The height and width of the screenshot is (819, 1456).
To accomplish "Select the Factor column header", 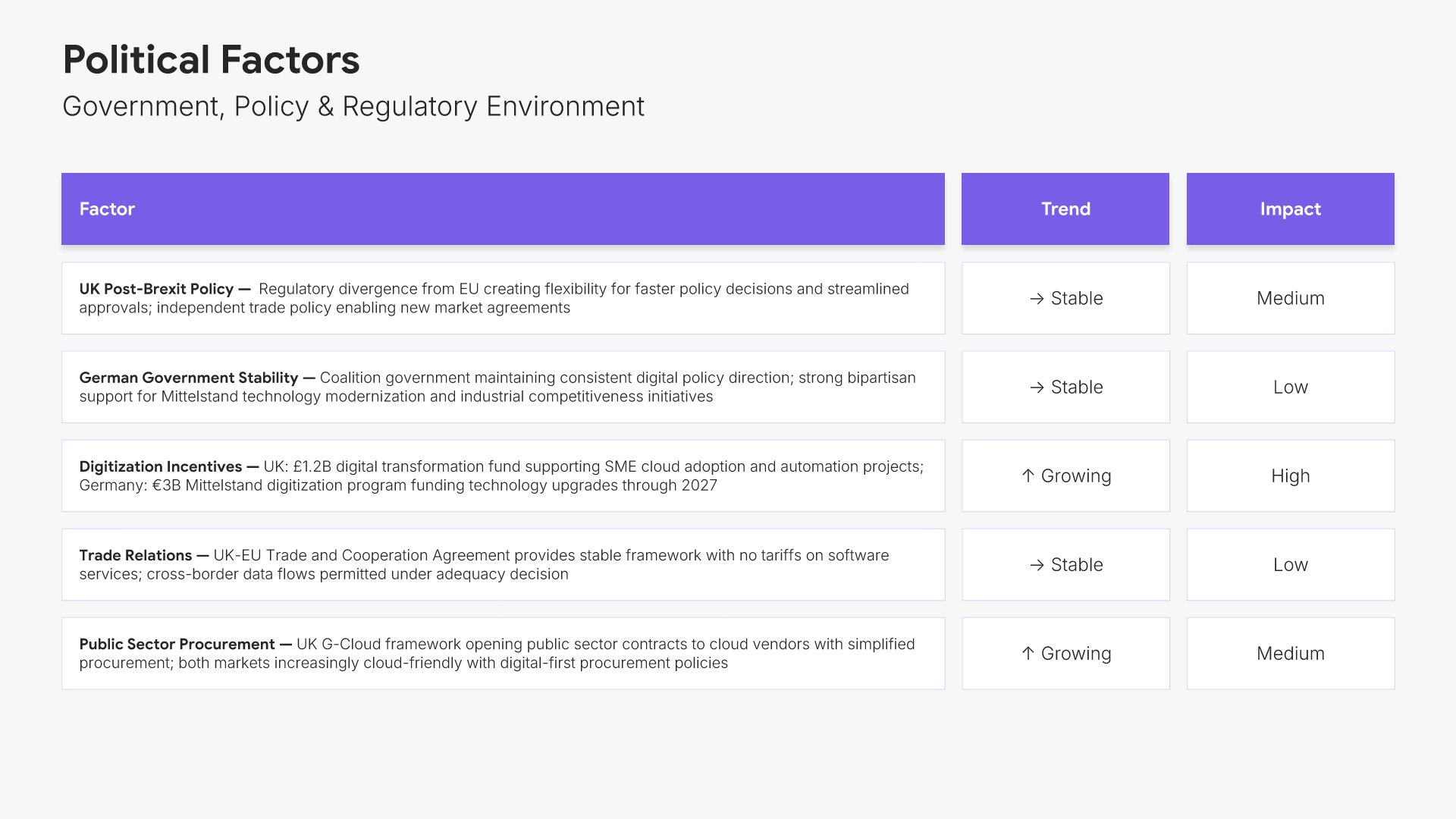I will point(503,209).
